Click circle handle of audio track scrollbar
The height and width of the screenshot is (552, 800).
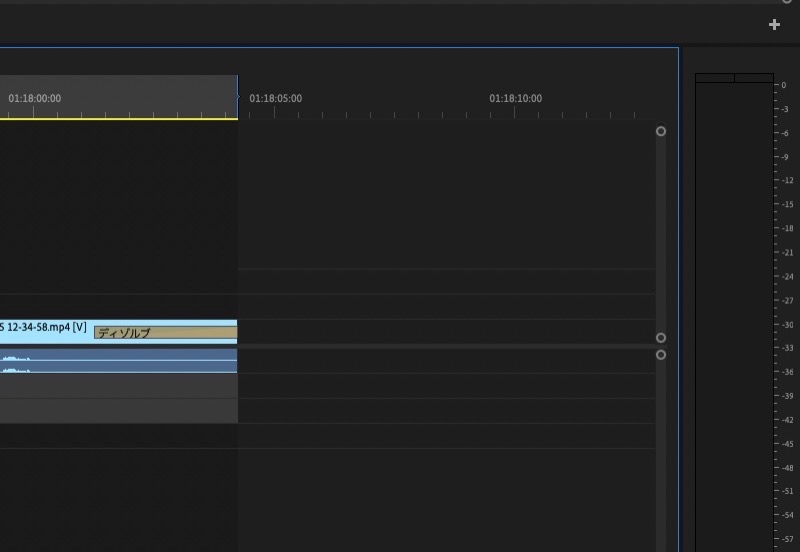coord(661,355)
